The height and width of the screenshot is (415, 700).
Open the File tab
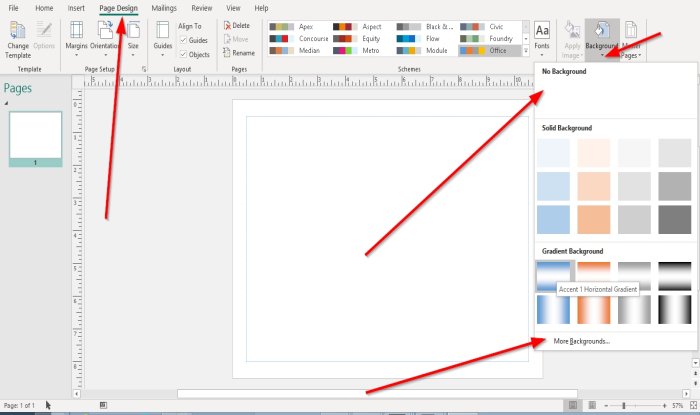pyautogui.click(x=13, y=8)
